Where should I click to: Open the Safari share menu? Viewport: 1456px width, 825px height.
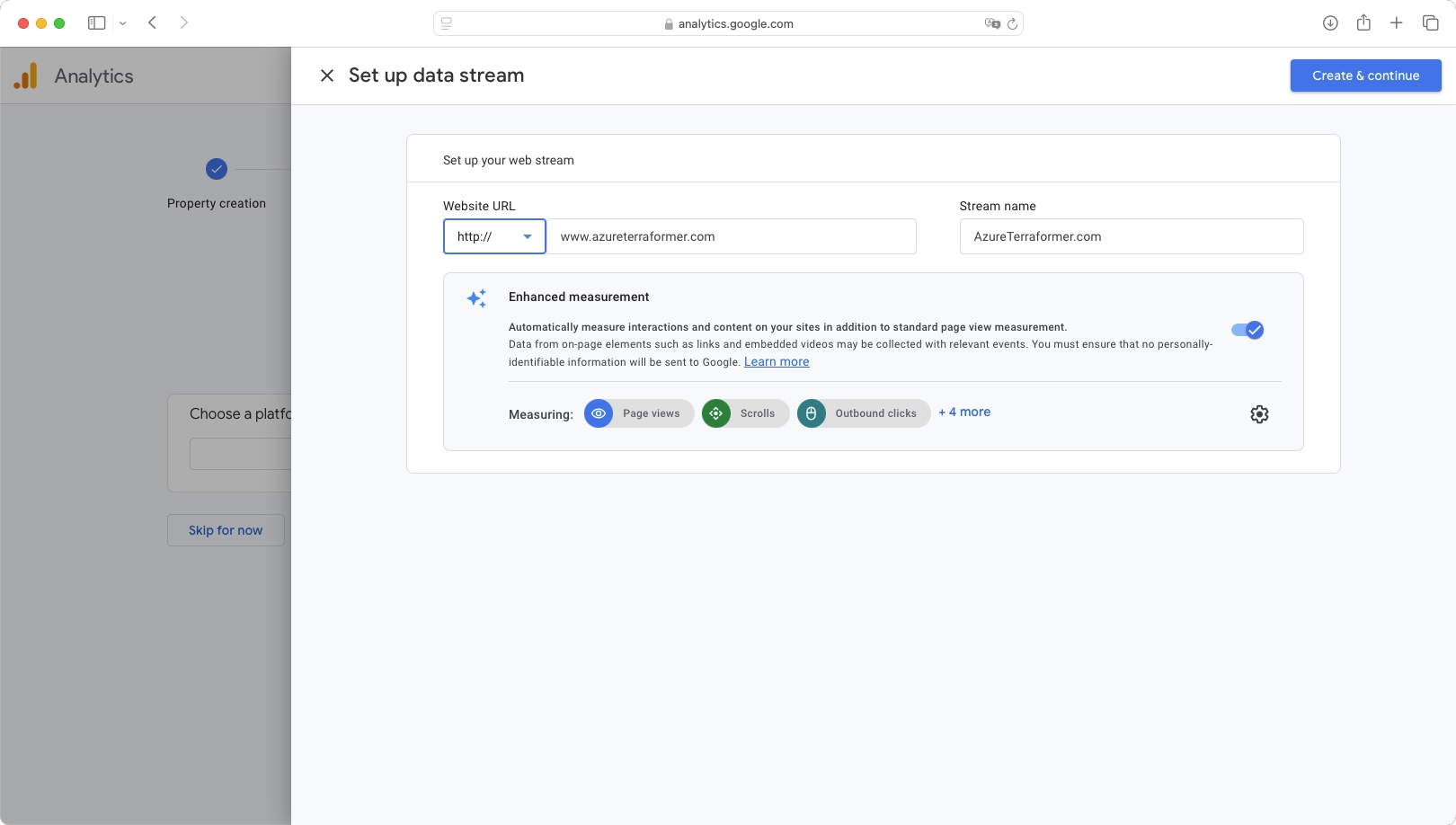[x=1363, y=22]
